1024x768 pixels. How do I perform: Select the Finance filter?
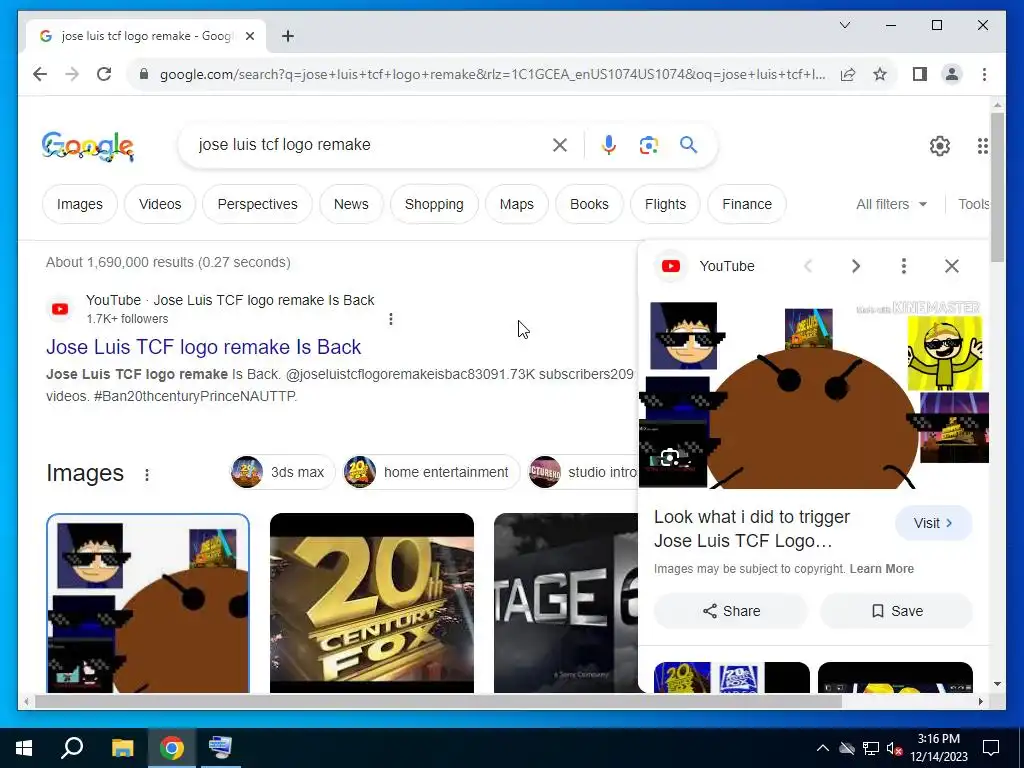747,204
